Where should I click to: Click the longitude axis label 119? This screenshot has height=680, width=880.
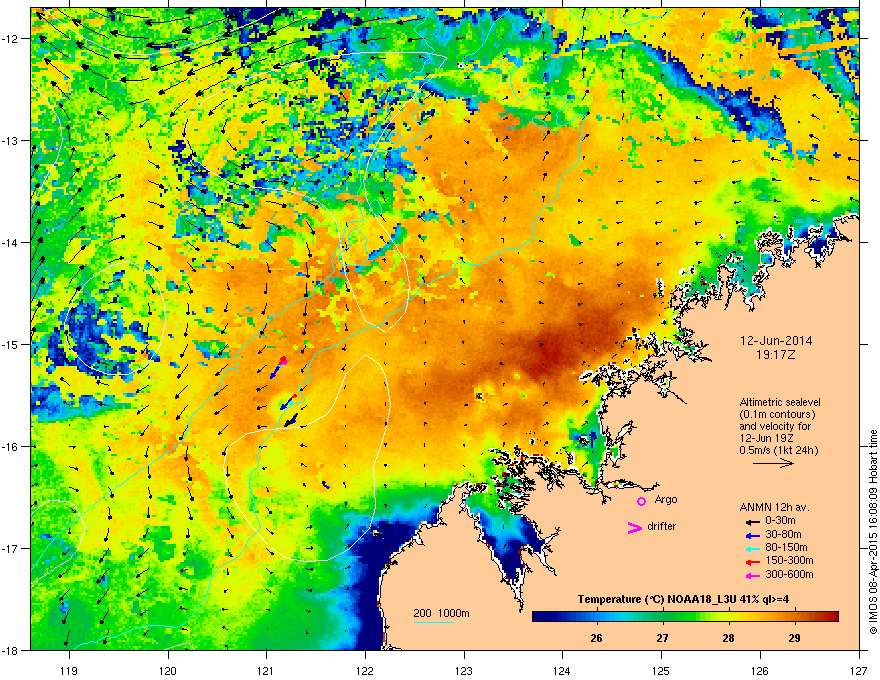coord(69,670)
